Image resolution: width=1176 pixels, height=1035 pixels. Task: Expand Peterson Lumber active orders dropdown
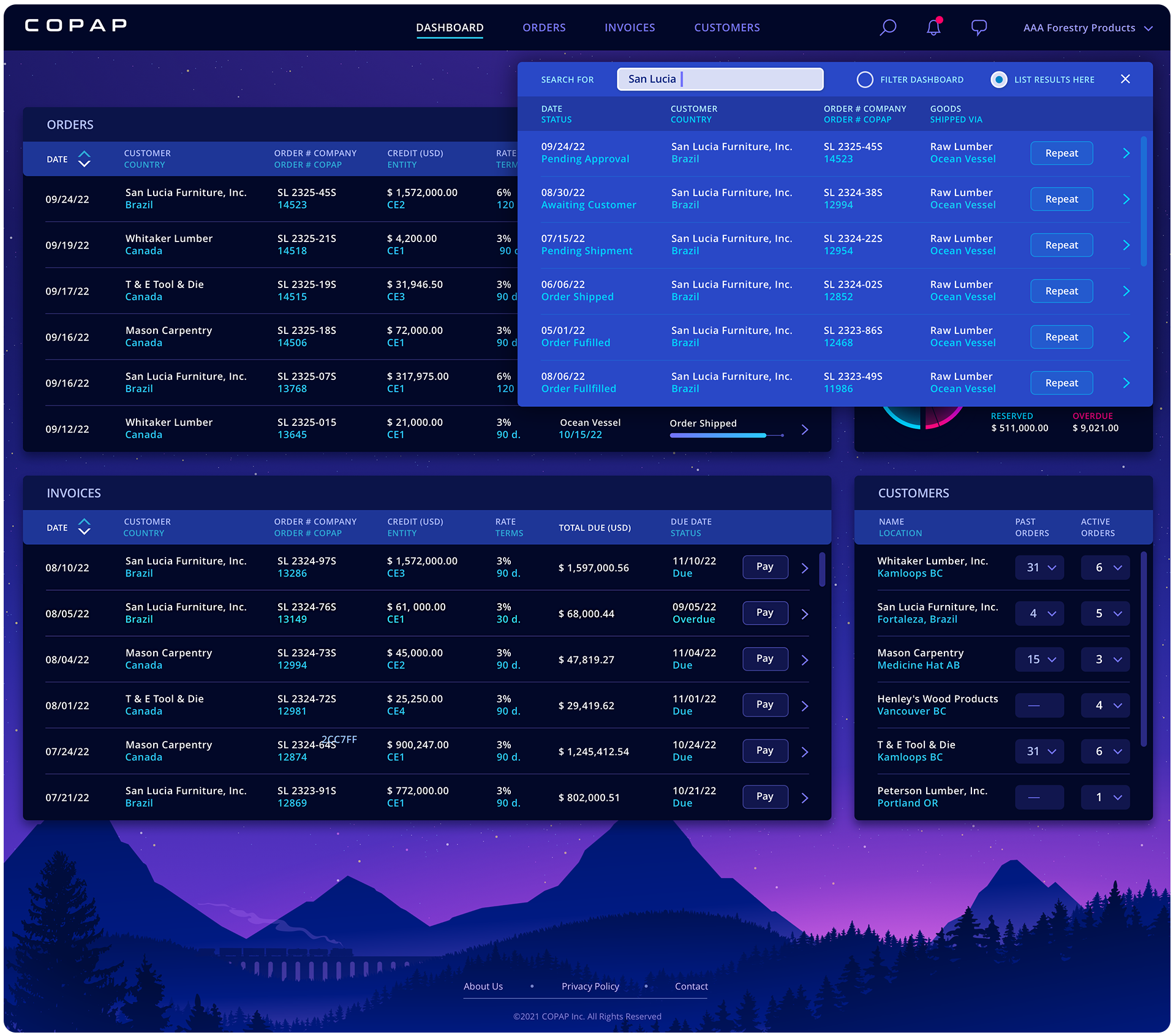(x=1106, y=797)
